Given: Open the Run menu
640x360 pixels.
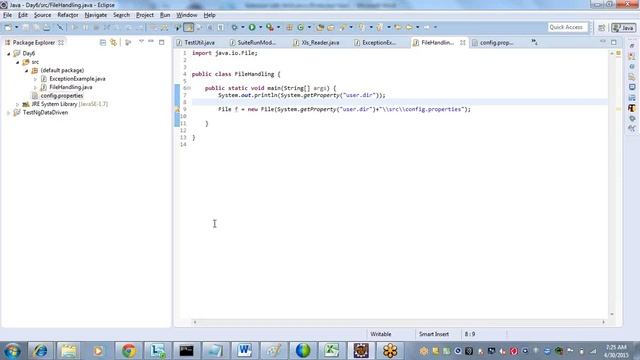Looking at the screenshot, I should click(x=165, y=15).
